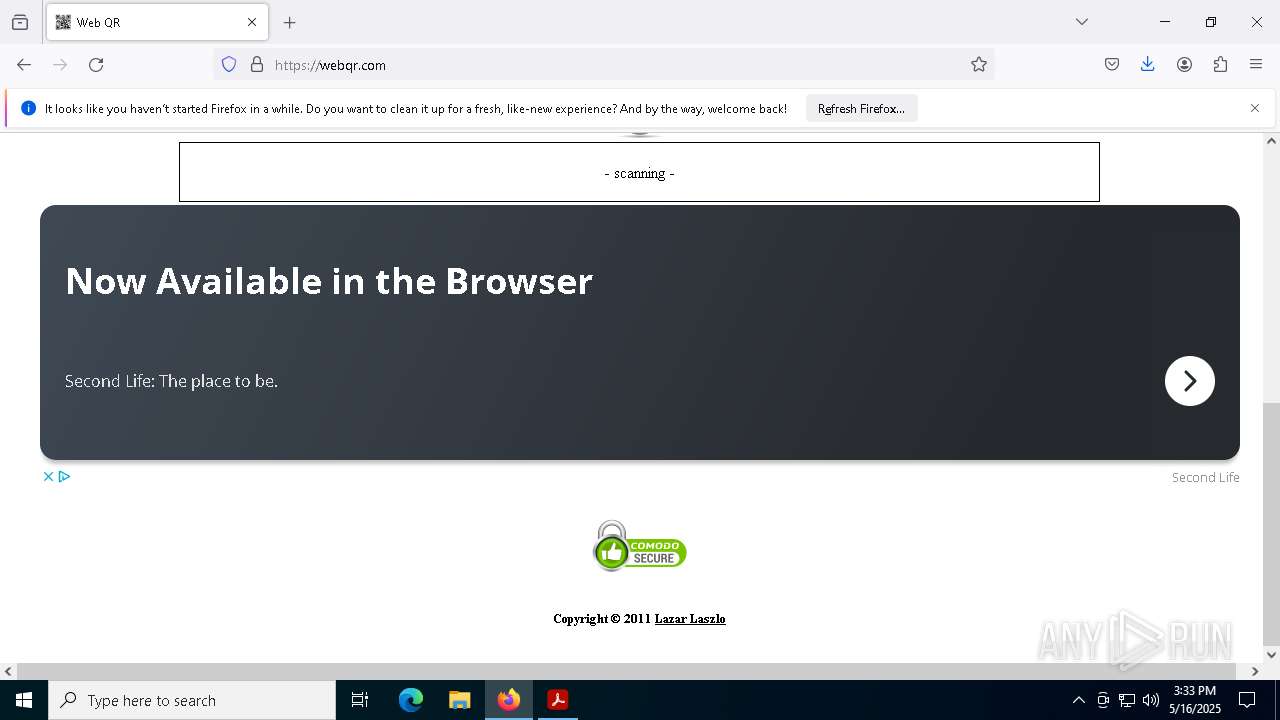The image size is (1280, 720).
Task: Click the Refresh Firefox button
Action: [x=861, y=109]
